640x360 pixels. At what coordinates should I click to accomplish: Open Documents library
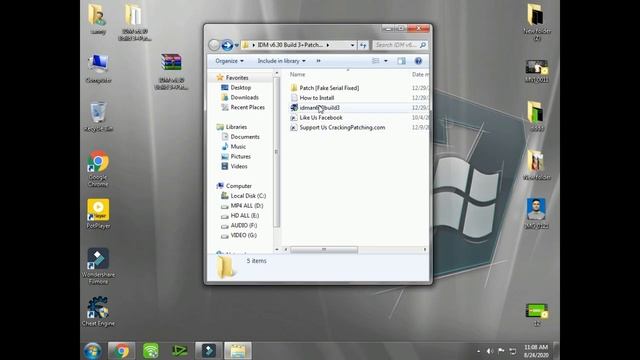pyautogui.click(x=244, y=137)
